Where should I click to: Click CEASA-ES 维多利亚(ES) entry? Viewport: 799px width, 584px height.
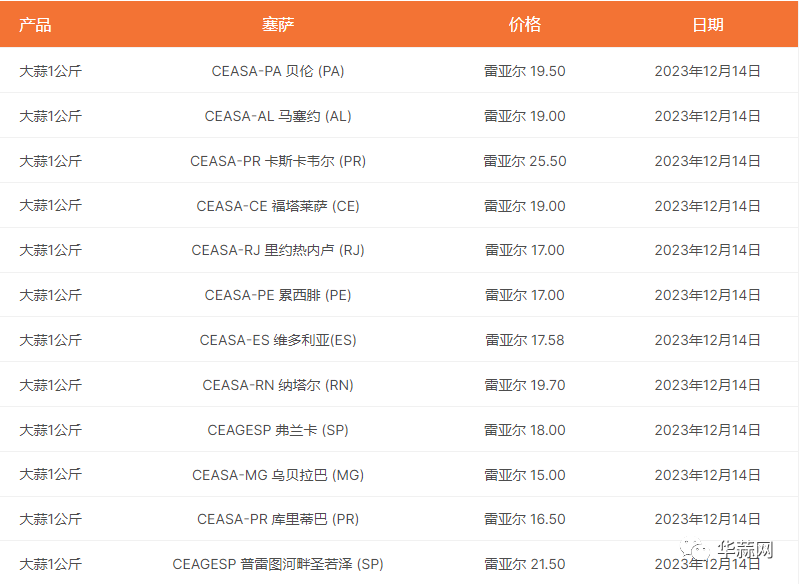pos(278,340)
